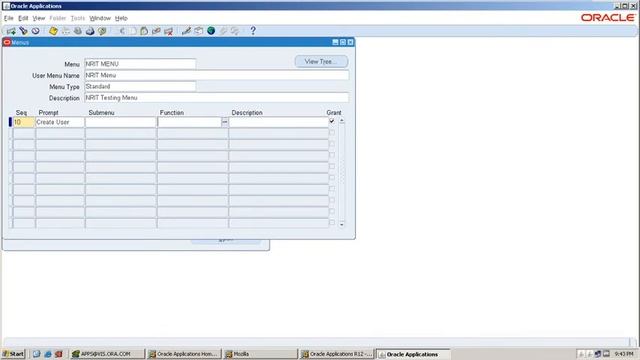640x360 pixels.
Task: Select the Seq field with value 10
Action: pos(24,122)
